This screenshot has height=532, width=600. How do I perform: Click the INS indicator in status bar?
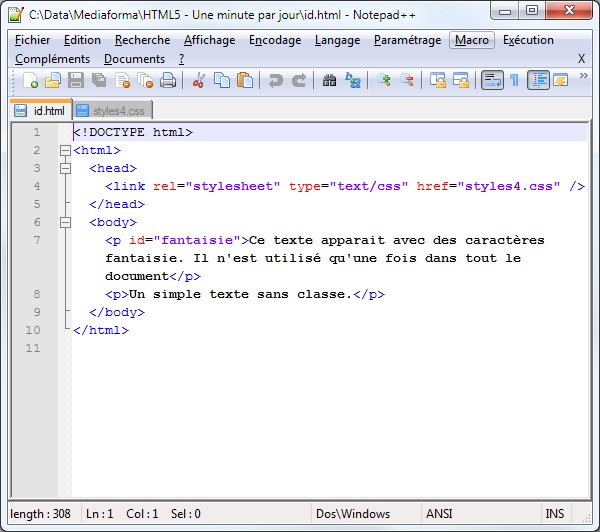point(555,514)
